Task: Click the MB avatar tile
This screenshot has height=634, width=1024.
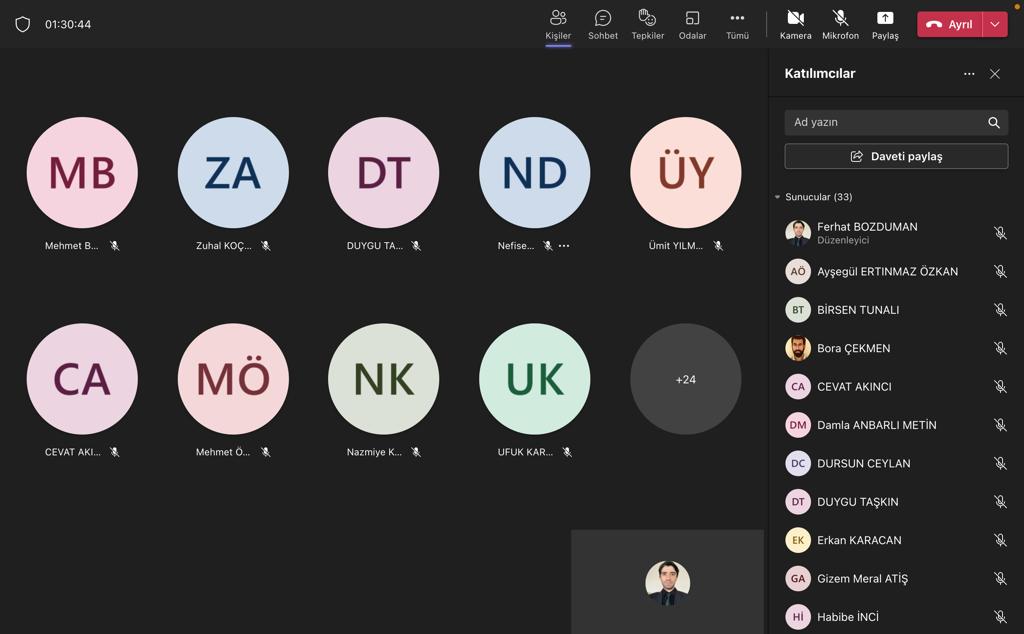Action: tap(82, 172)
